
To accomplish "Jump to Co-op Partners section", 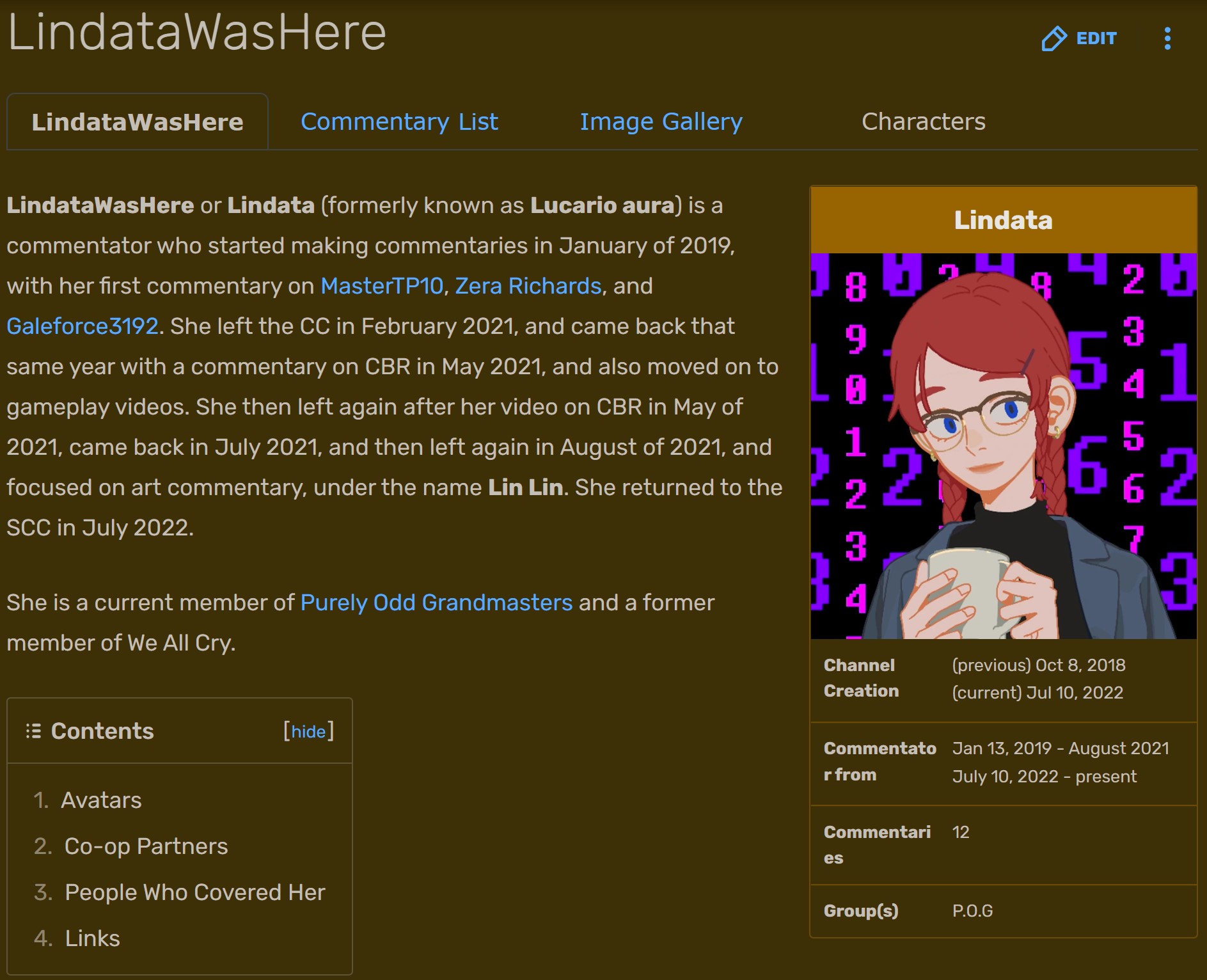I will [146, 846].
